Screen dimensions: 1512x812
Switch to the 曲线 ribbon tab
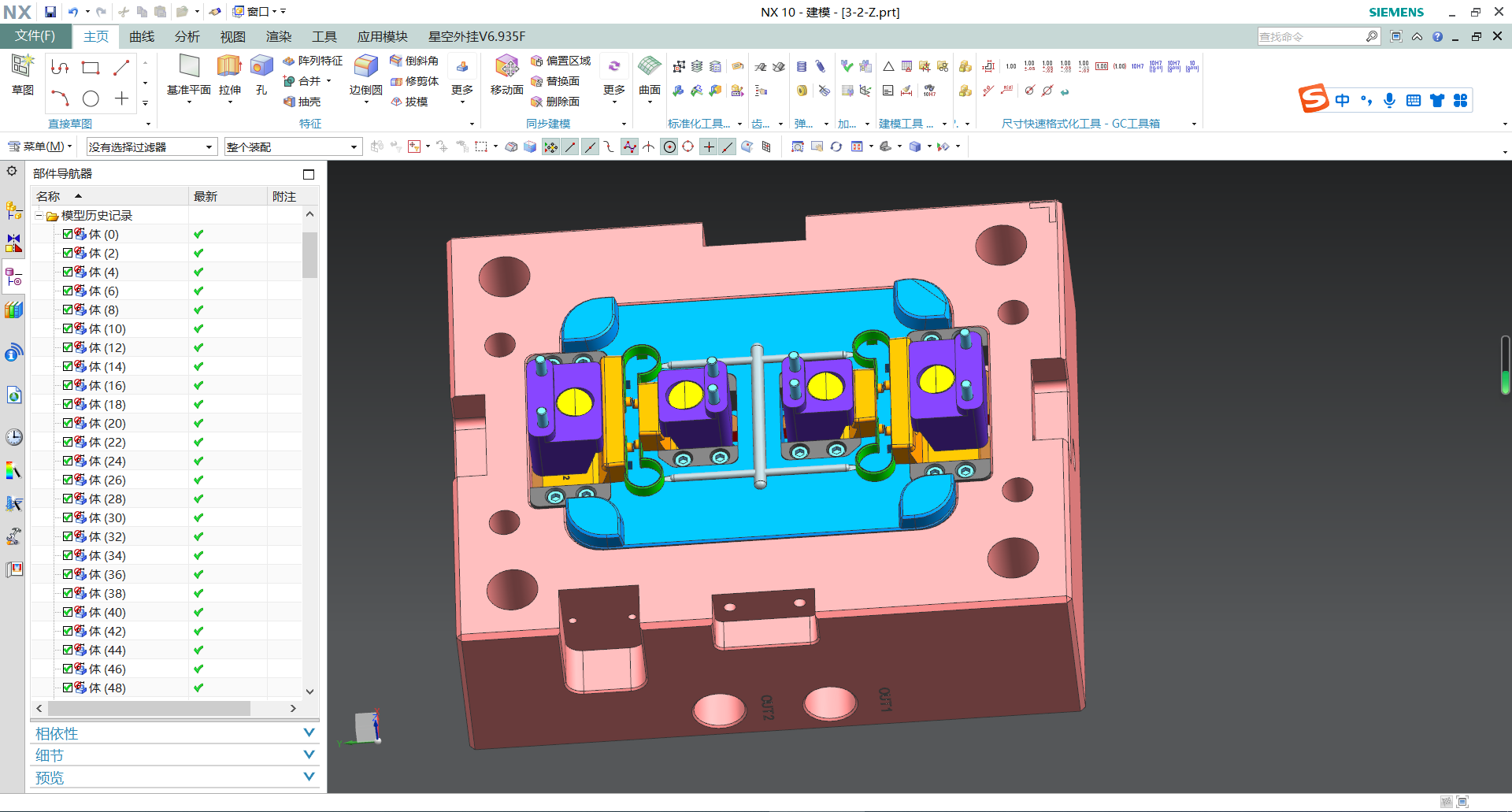pyautogui.click(x=142, y=36)
